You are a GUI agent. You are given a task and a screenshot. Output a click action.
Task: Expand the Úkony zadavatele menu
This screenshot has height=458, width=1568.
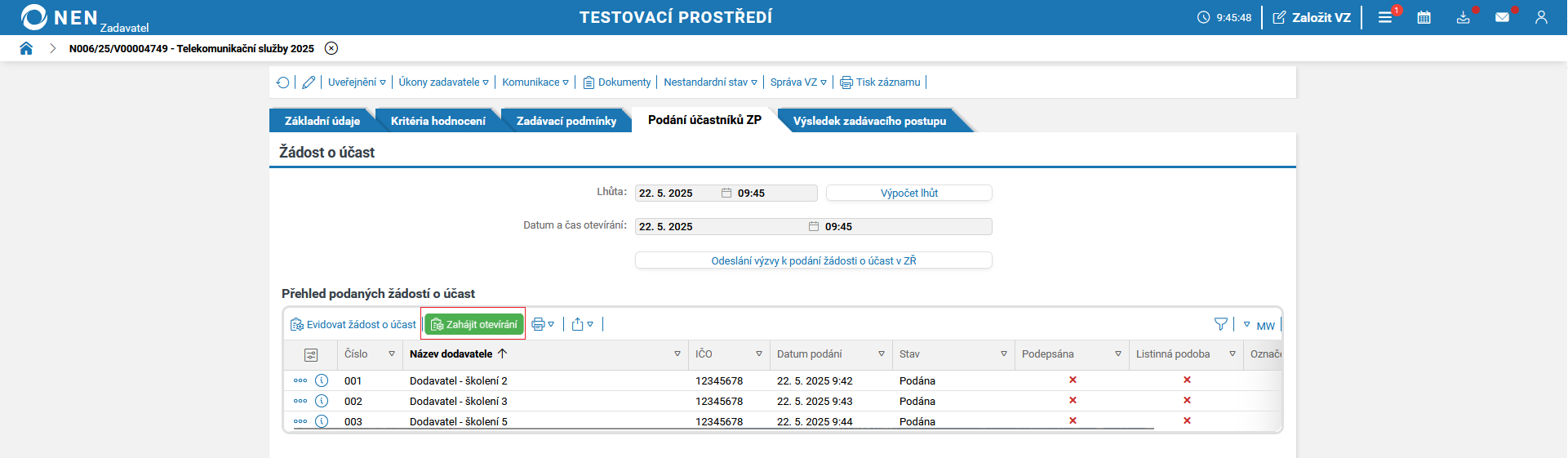coord(443,82)
